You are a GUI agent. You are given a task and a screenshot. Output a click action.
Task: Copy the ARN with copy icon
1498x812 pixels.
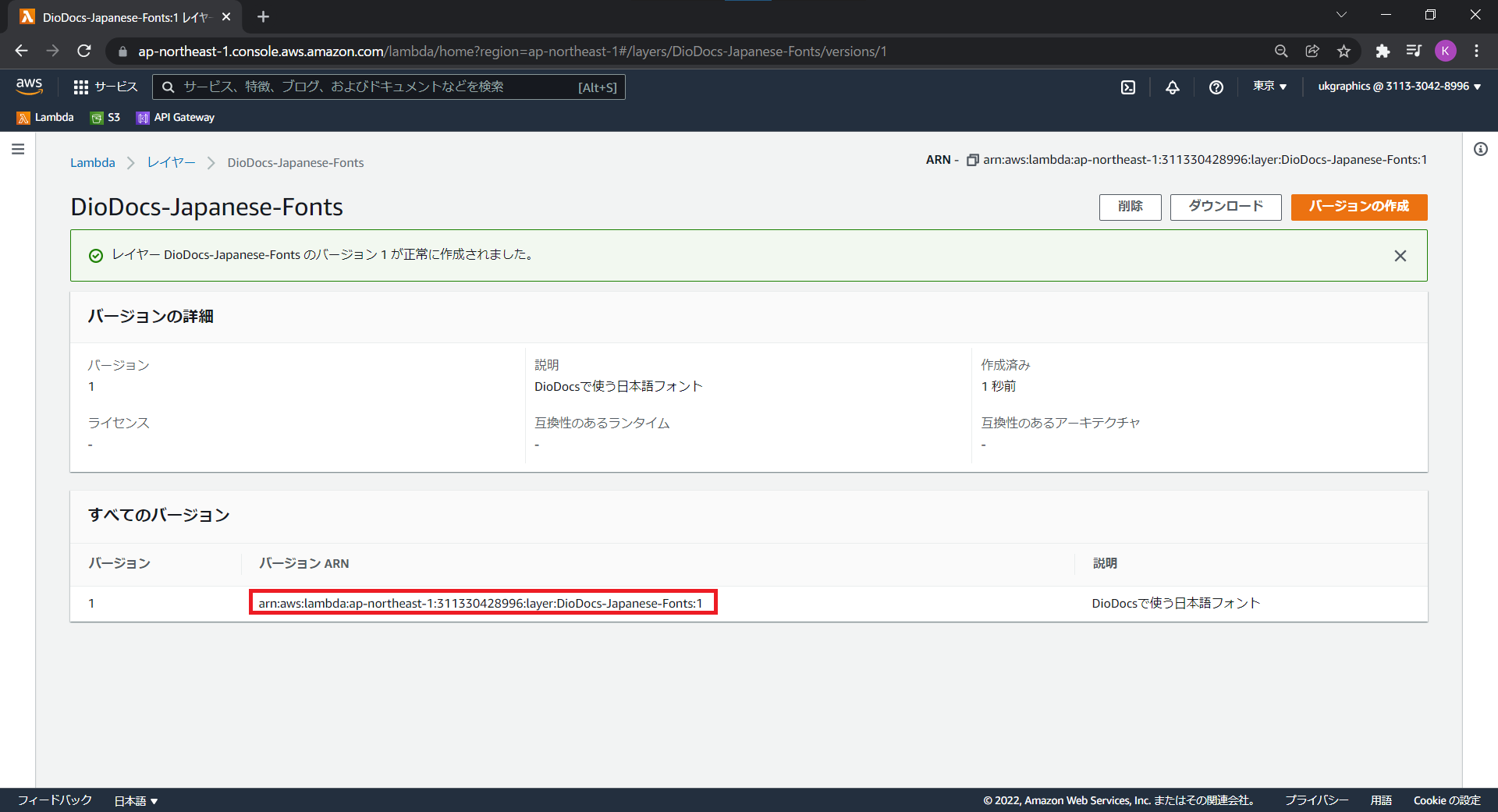click(x=972, y=160)
